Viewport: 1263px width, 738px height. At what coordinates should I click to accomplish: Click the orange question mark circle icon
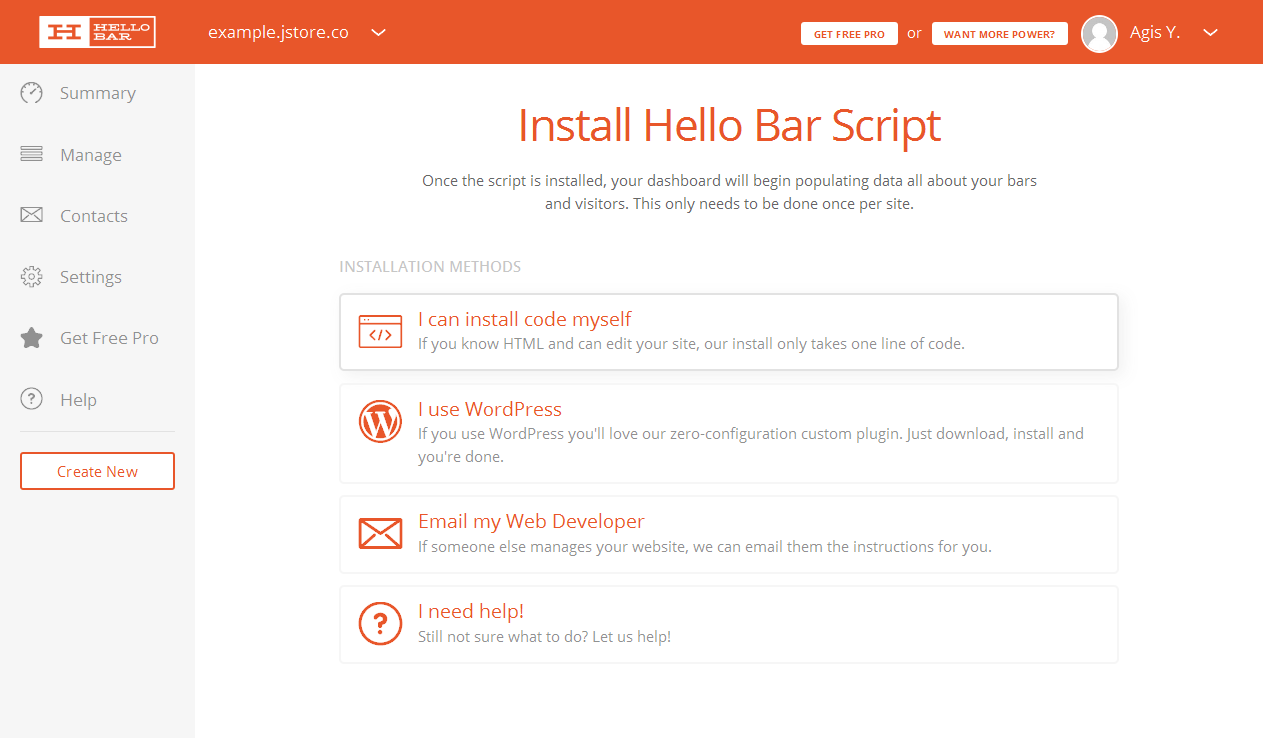[380, 624]
